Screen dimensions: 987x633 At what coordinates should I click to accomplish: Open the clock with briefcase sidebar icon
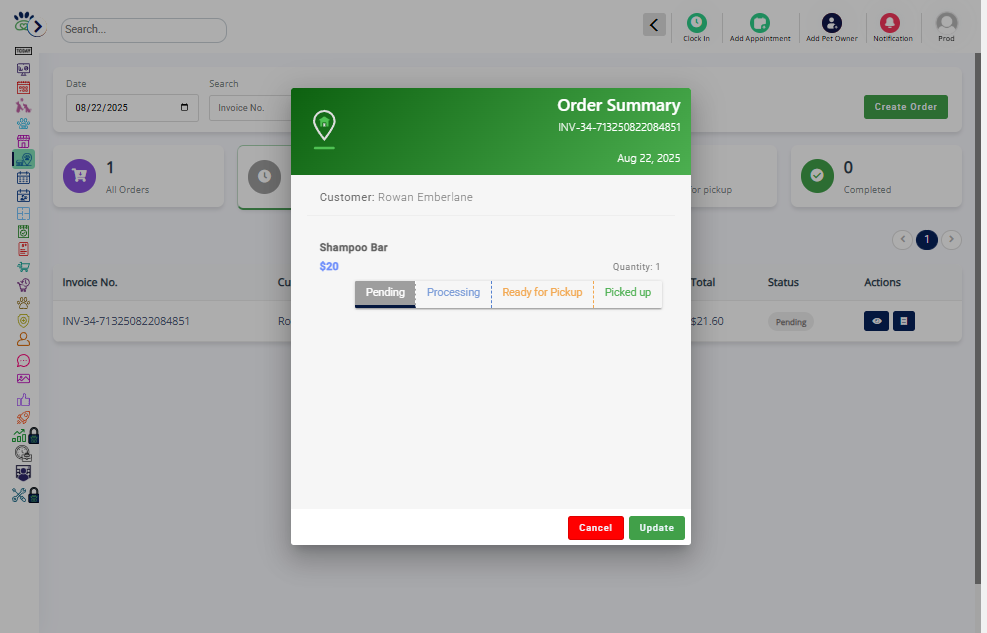tap(23, 454)
